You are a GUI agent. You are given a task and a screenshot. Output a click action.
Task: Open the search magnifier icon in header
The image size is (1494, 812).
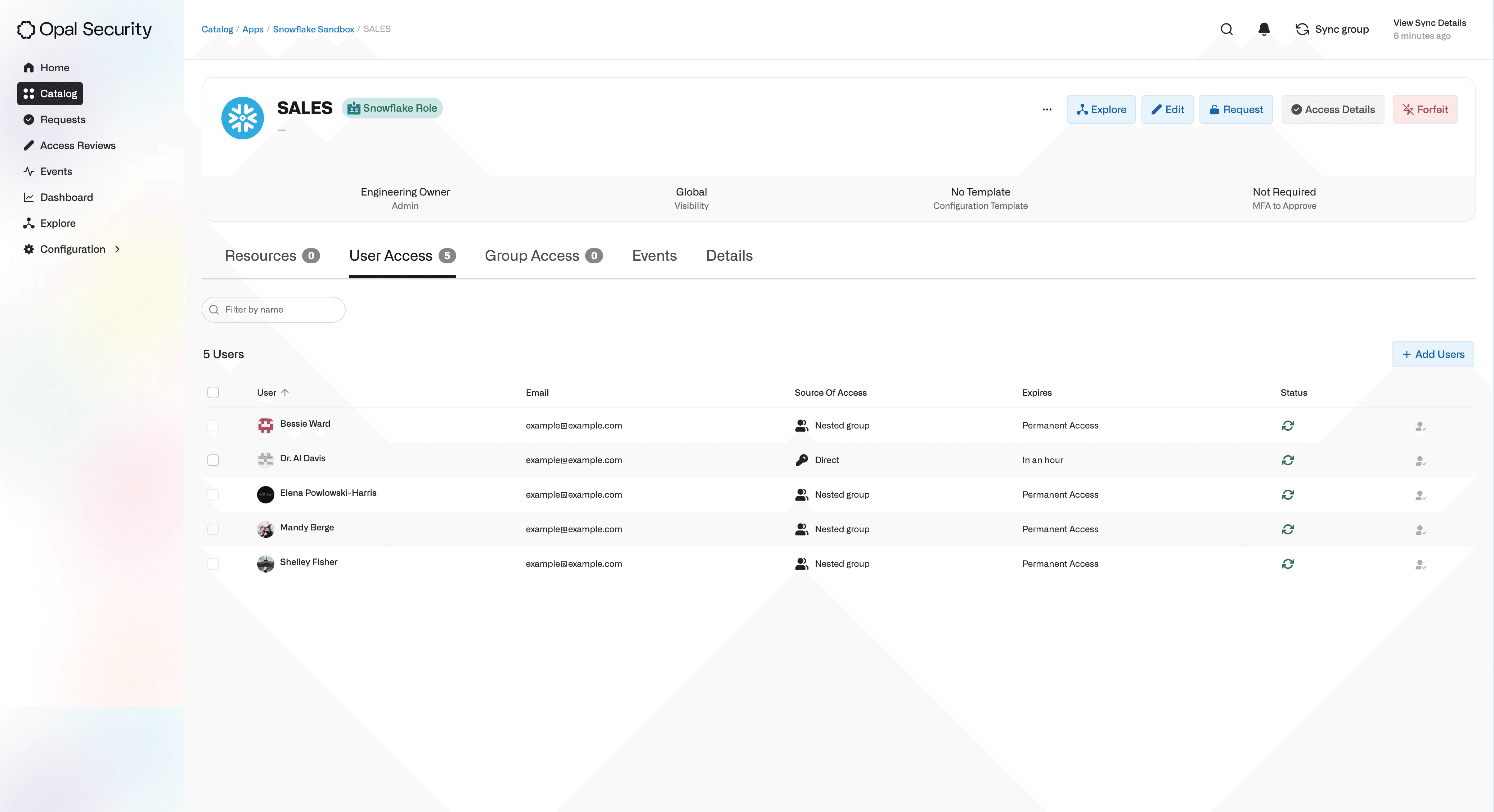click(1226, 29)
